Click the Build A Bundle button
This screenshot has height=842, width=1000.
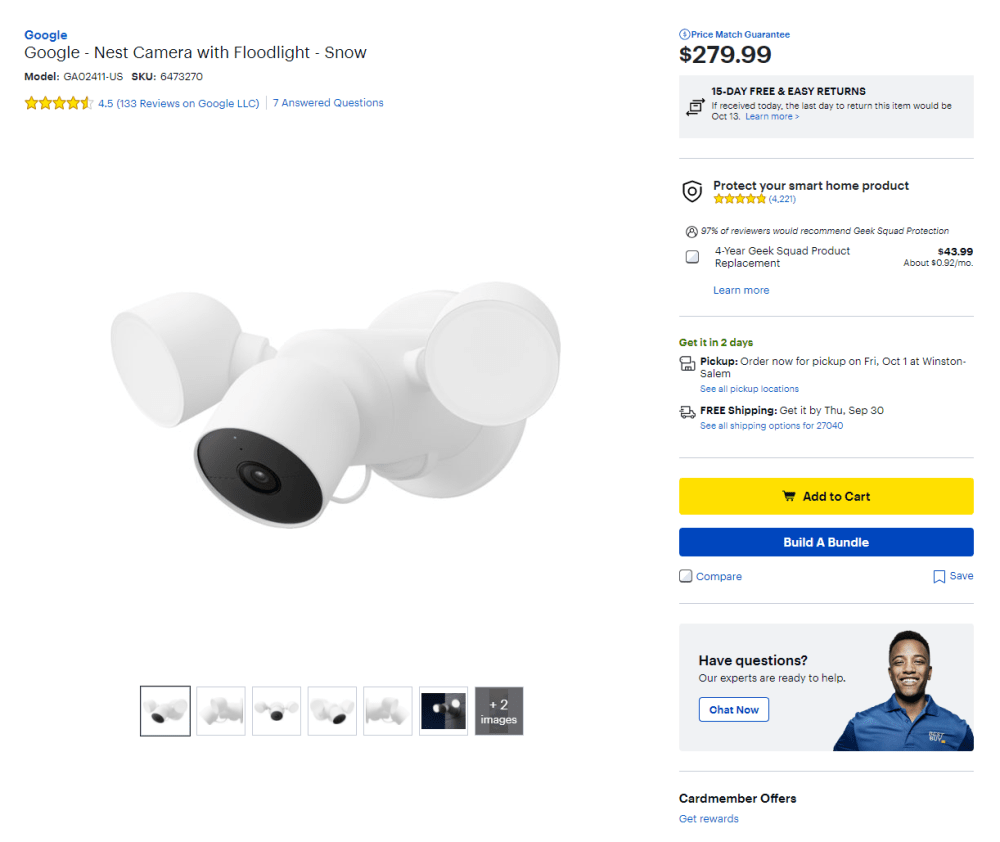click(826, 542)
